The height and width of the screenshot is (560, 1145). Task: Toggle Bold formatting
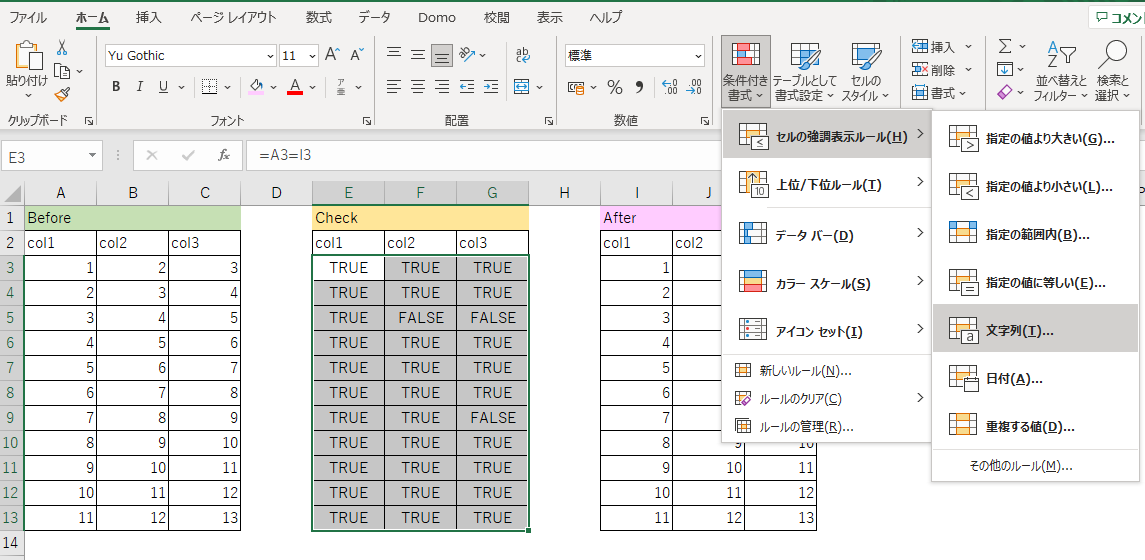click(x=116, y=87)
